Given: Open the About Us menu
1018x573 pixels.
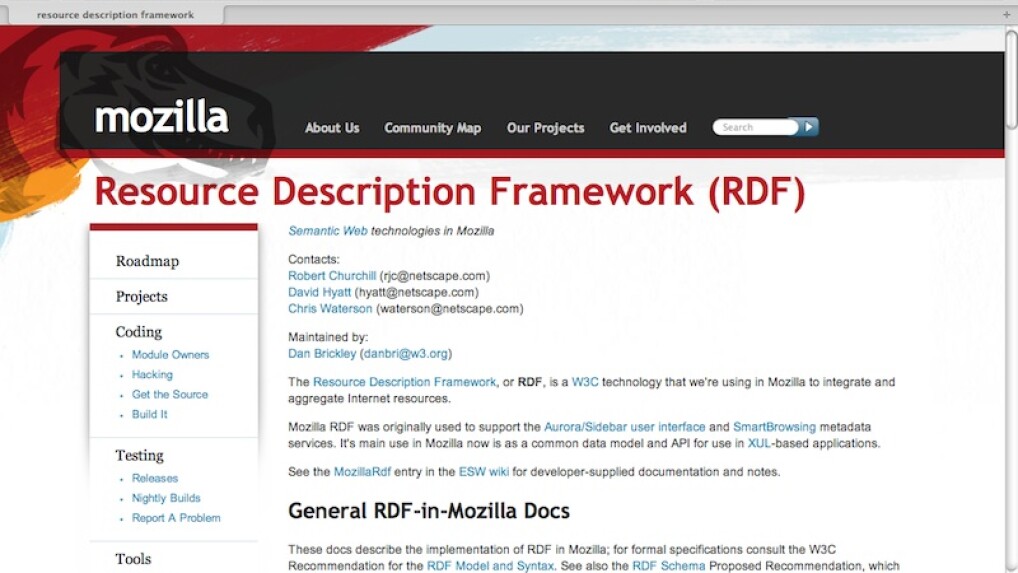Looking at the screenshot, I should pos(332,128).
